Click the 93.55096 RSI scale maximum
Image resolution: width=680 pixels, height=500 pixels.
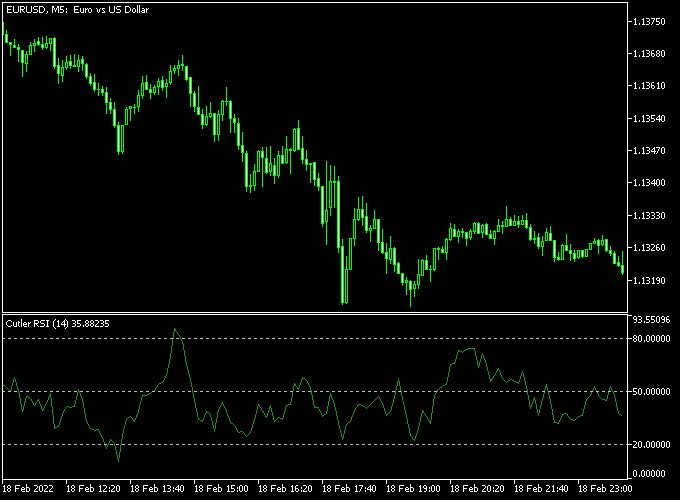coord(651,320)
